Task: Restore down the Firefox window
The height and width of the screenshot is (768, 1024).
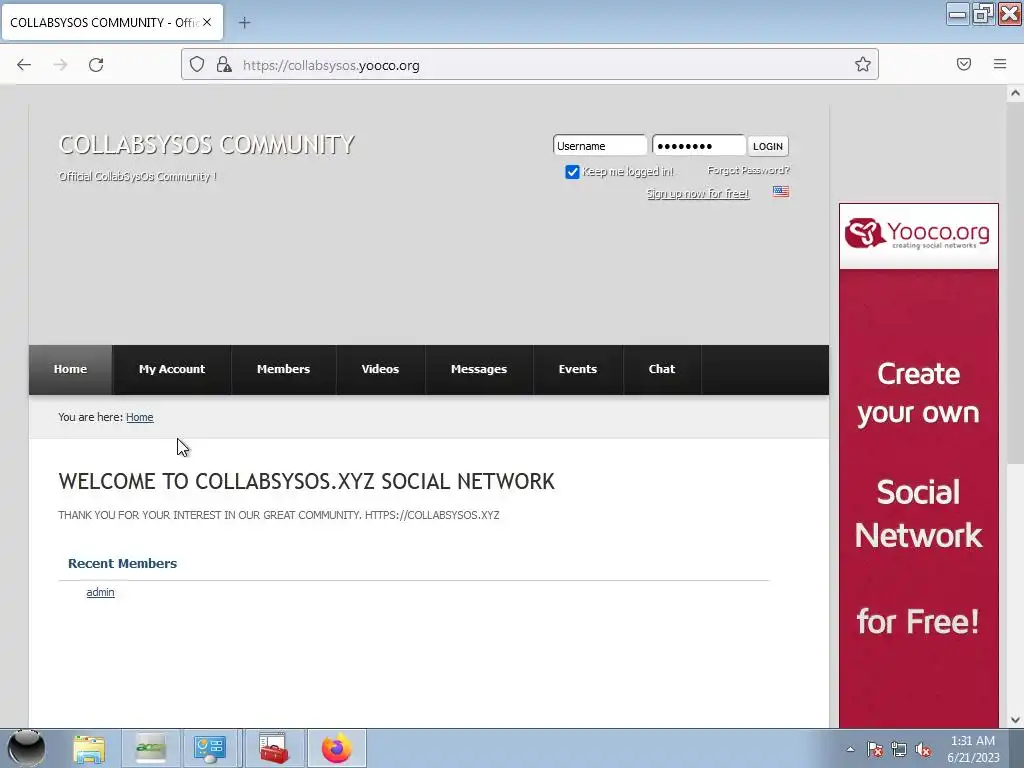Action: (983, 14)
